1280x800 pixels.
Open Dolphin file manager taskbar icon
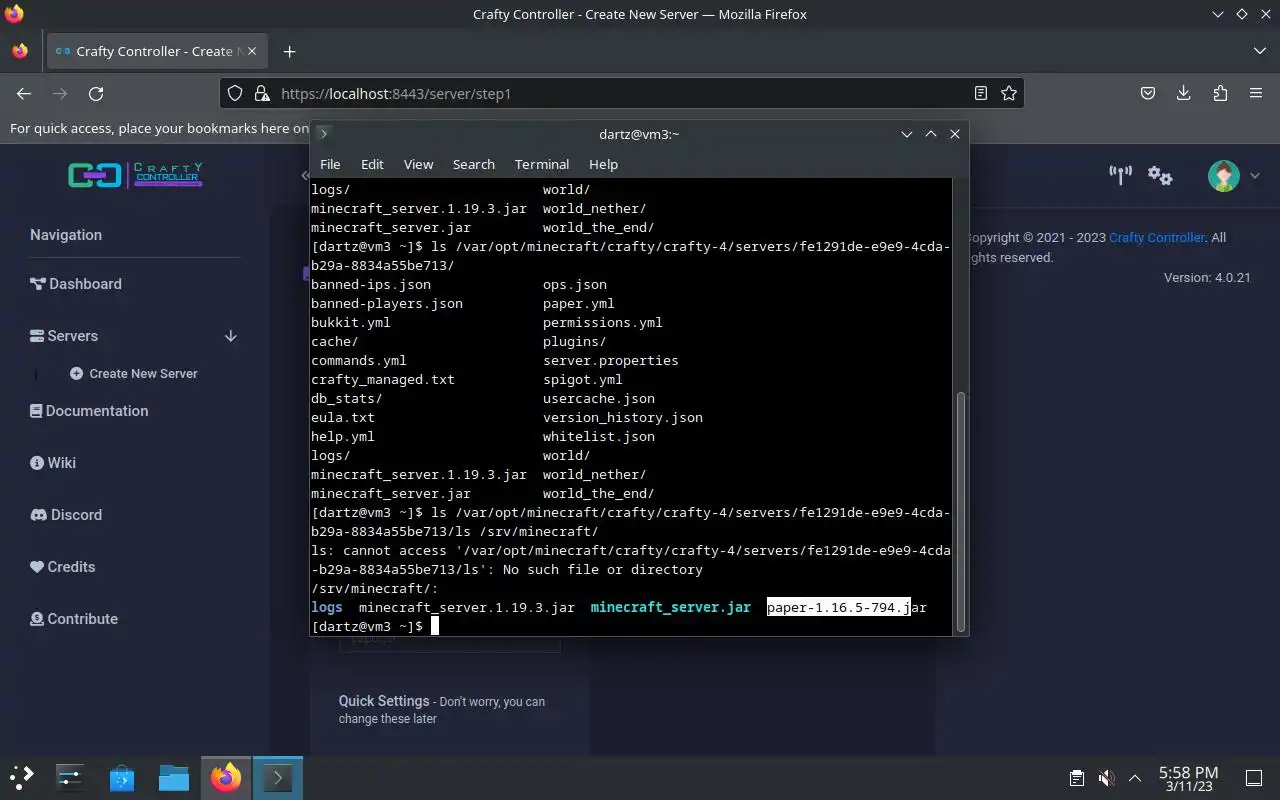[x=174, y=777]
